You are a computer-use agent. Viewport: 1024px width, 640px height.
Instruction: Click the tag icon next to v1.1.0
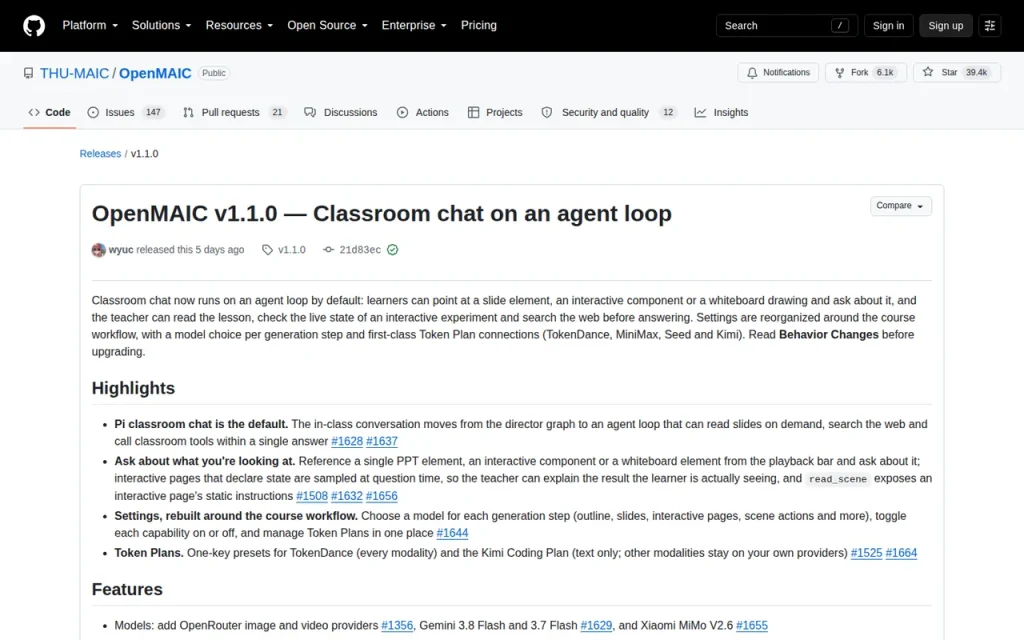[267, 249]
